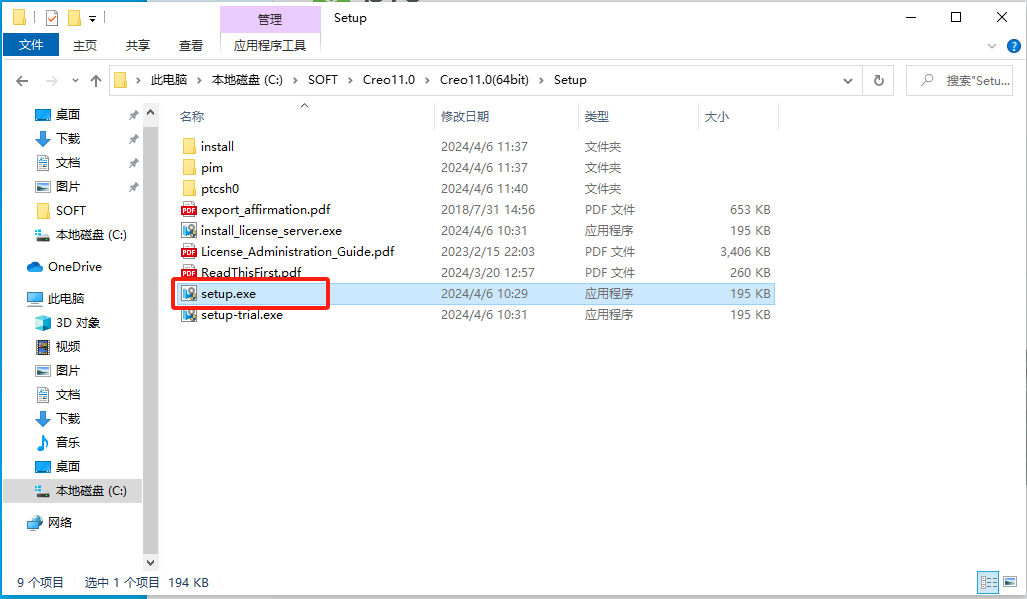Screen dimensions: 1027x599
Task: Click the Back navigation arrow
Action: click(22, 81)
